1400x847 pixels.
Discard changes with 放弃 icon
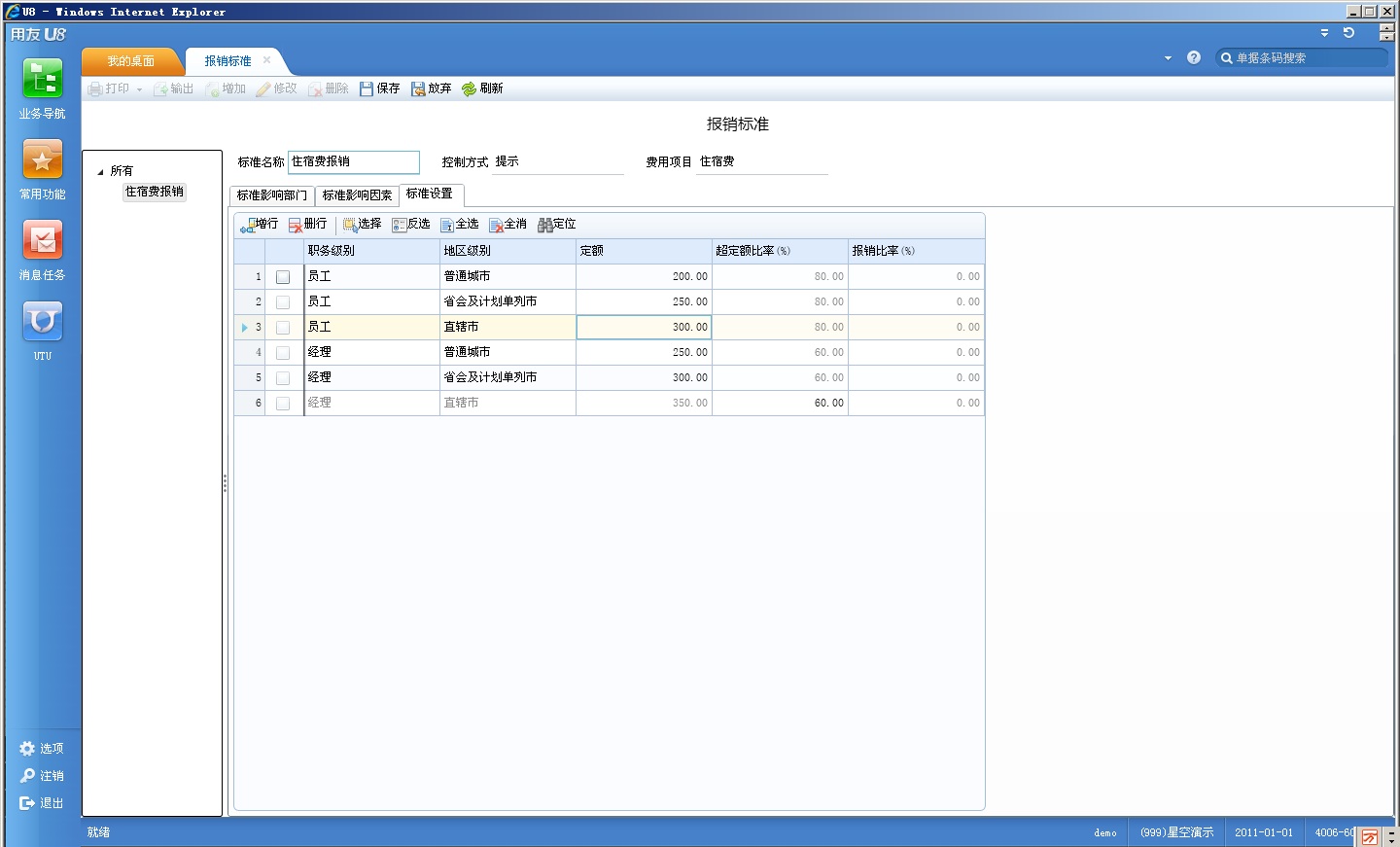418,89
